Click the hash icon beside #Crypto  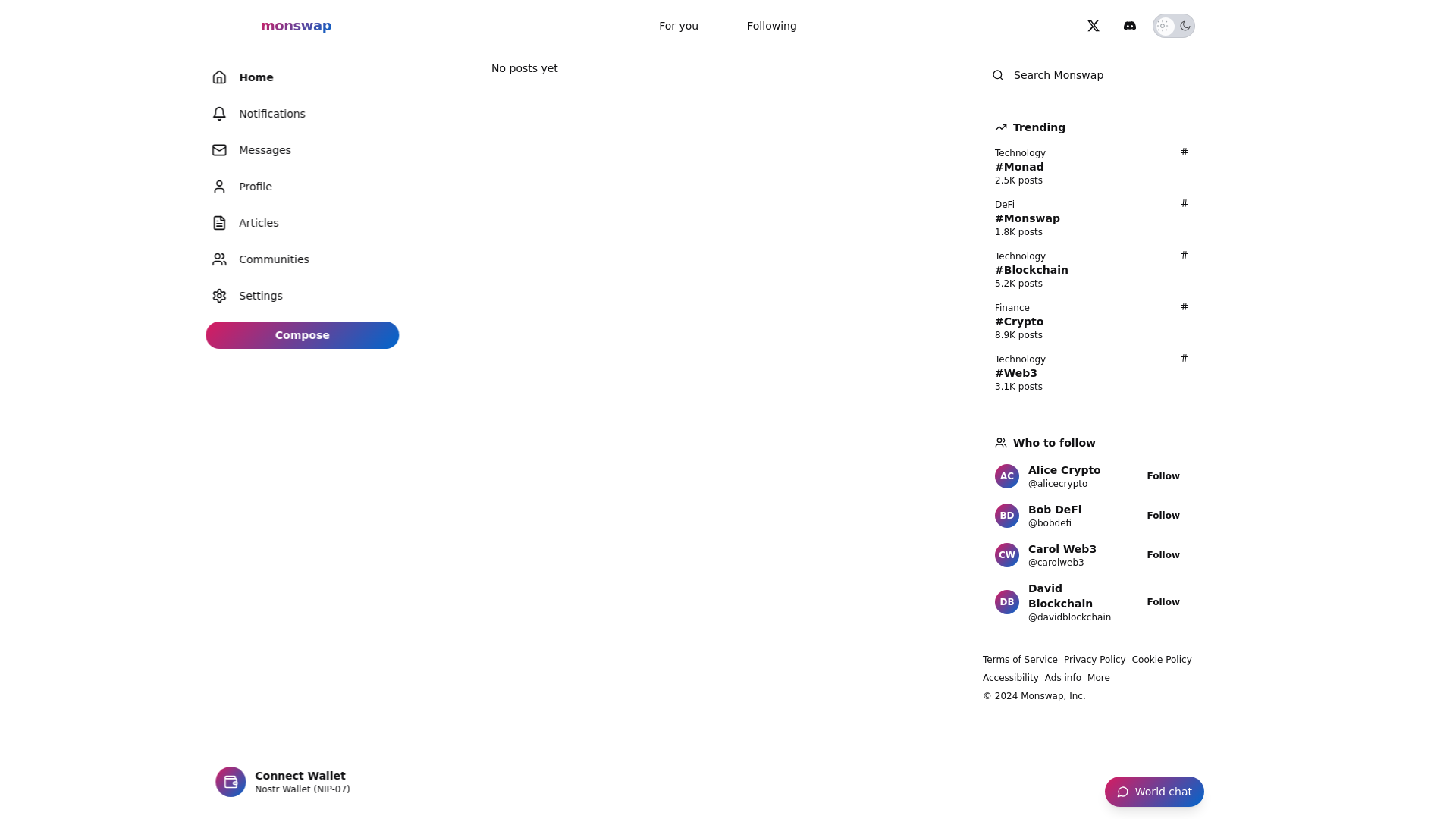pos(1184,306)
